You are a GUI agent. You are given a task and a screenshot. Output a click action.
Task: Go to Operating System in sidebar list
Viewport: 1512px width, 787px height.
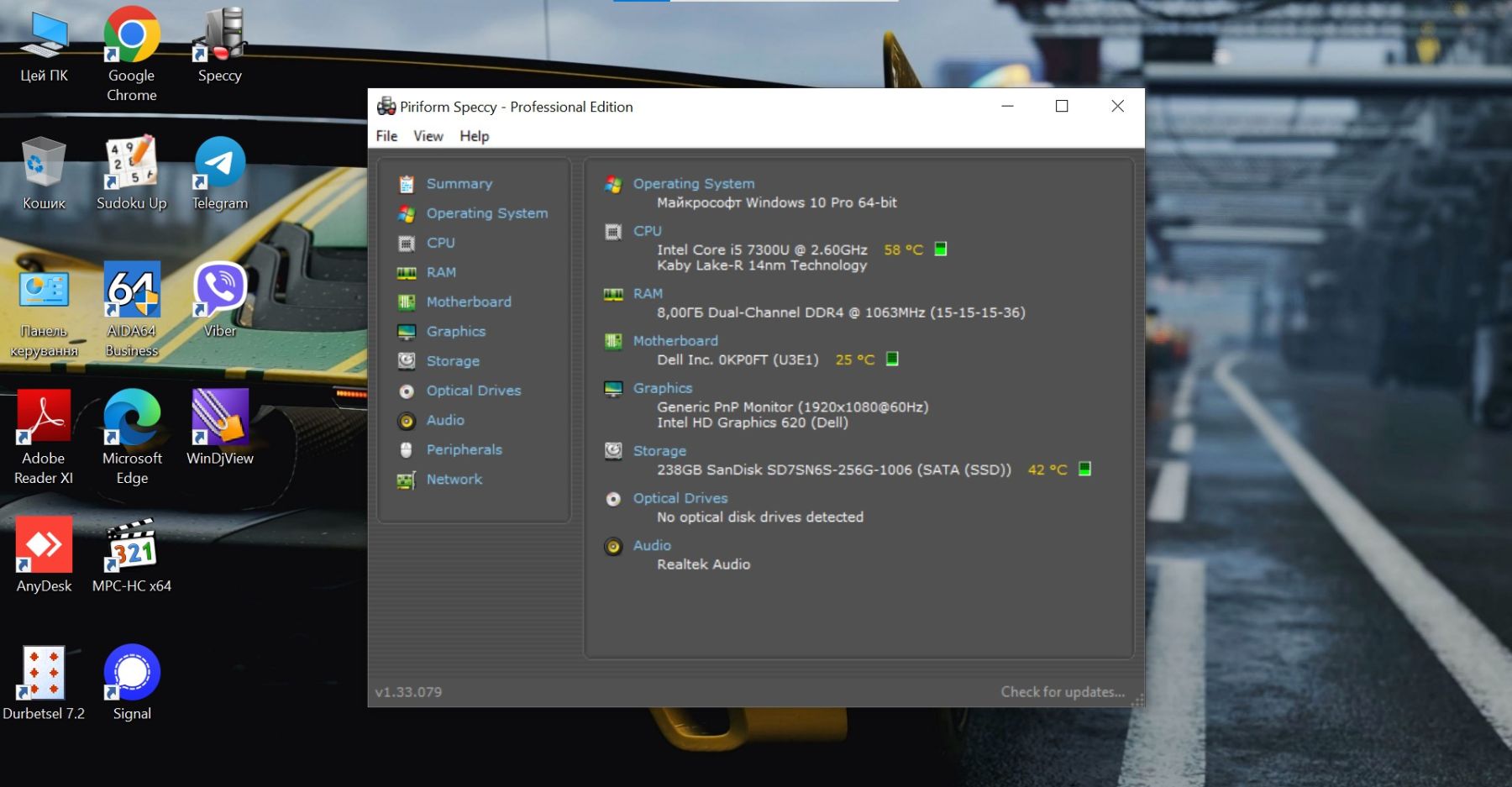click(487, 213)
